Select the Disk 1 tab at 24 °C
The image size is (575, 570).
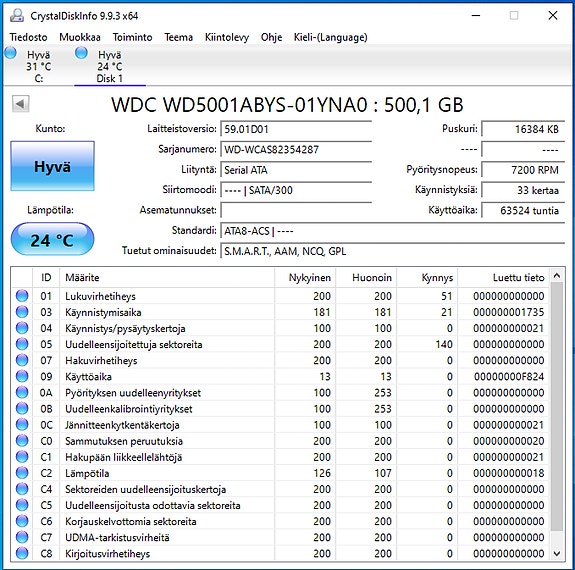pyautogui.click(x=110, y=66)
